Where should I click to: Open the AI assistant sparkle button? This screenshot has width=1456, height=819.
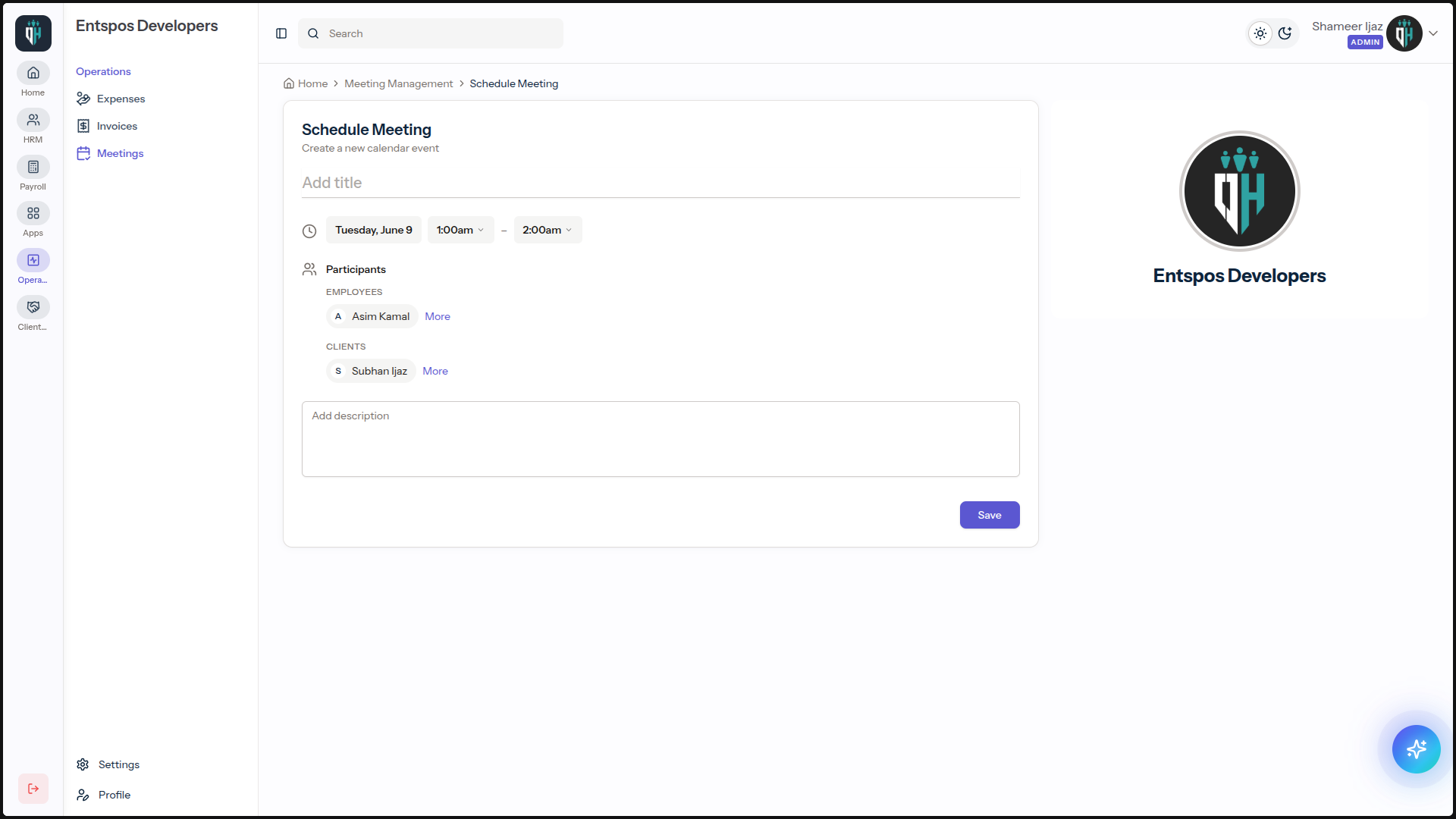(x=1417, y=749)
